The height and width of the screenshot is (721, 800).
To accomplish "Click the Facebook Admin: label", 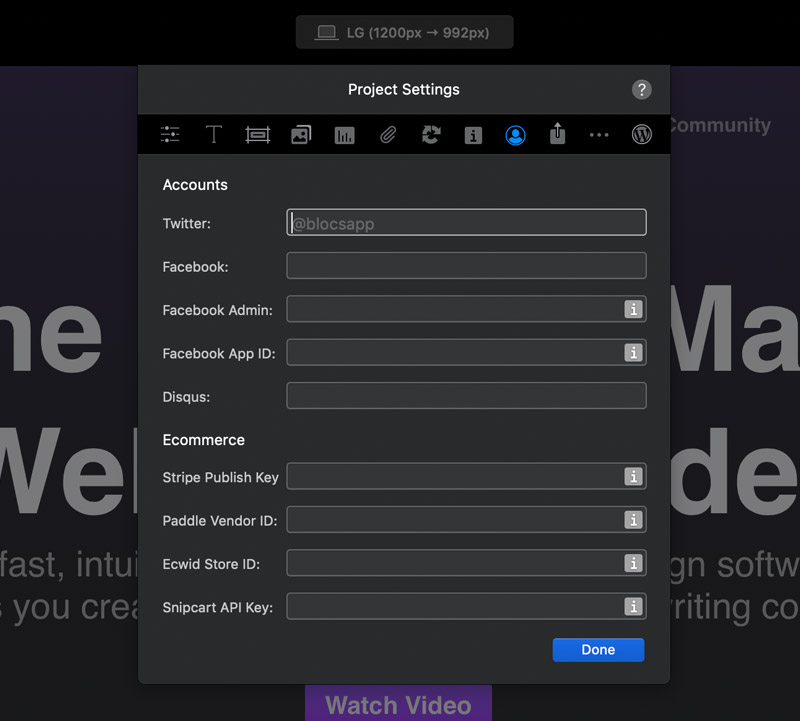I will coord(217,310).
